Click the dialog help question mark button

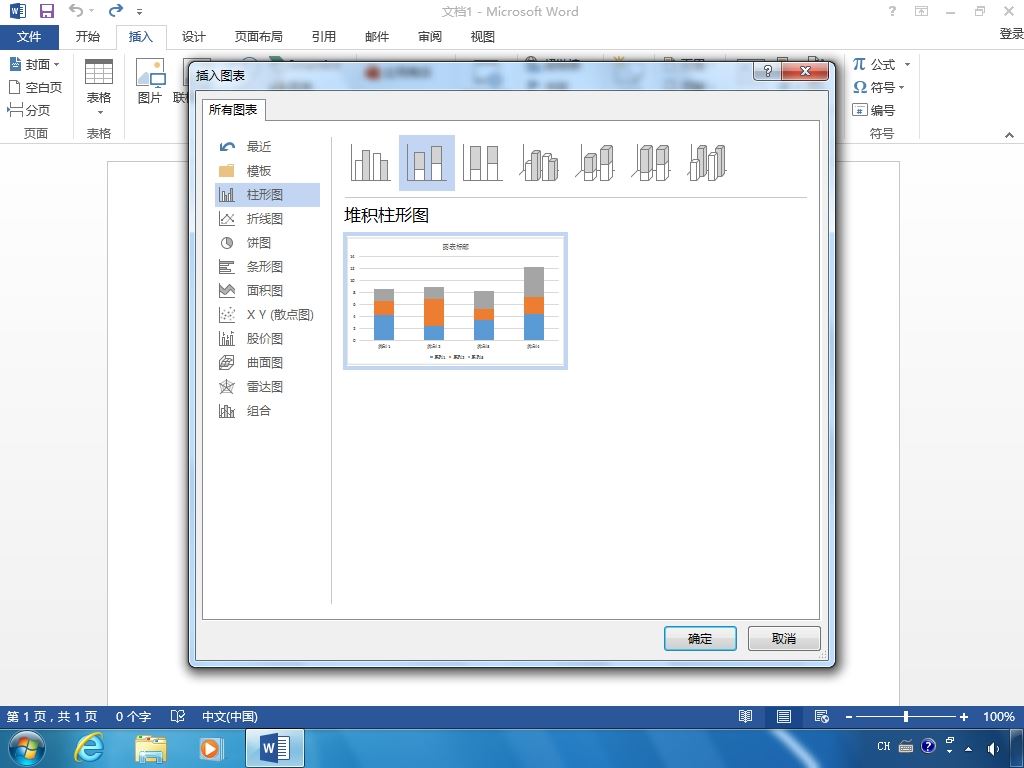[x=767, y=71]
